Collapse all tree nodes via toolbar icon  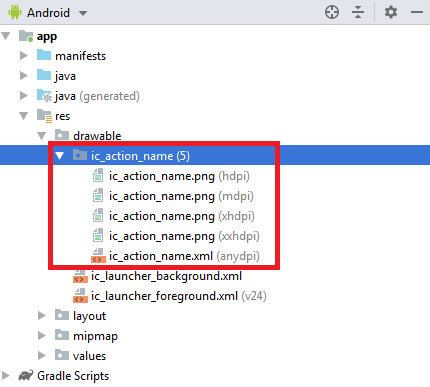point(358,12)
